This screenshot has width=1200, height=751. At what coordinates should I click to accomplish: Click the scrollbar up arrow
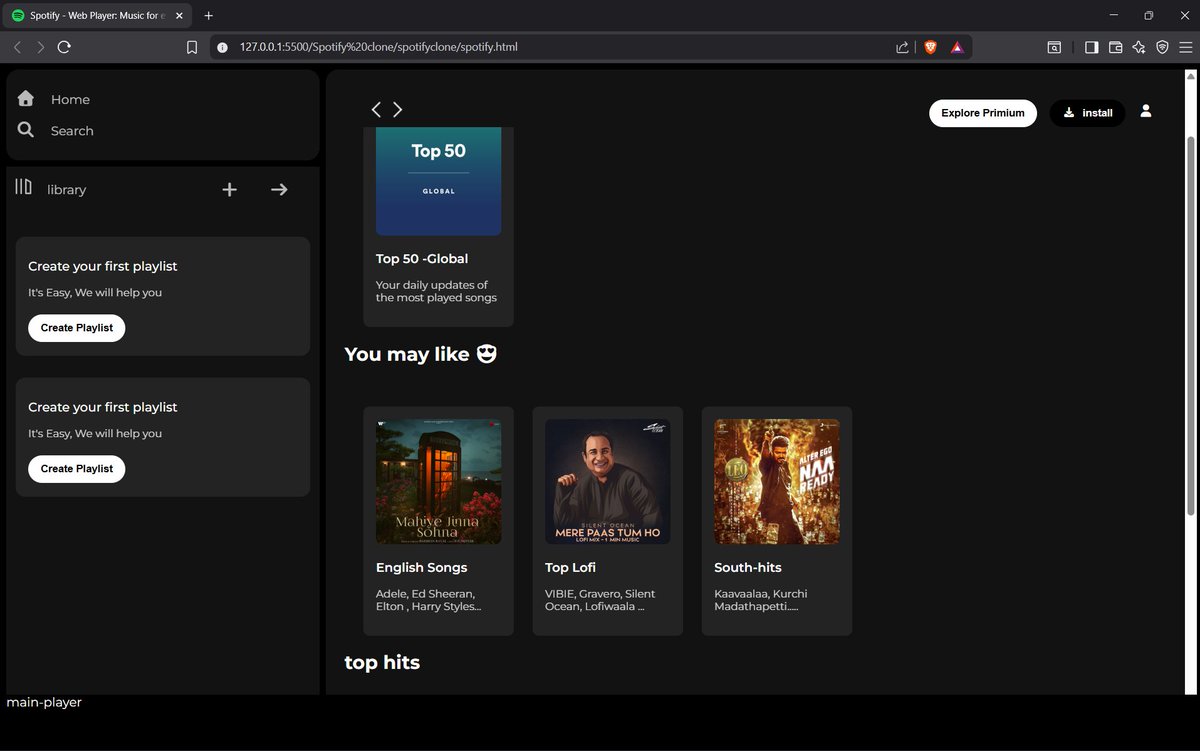click(1190, 76)
